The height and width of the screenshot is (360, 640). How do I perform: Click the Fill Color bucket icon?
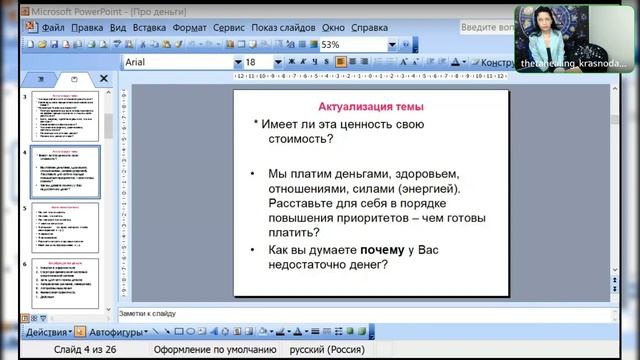click(x=263, y=332)
